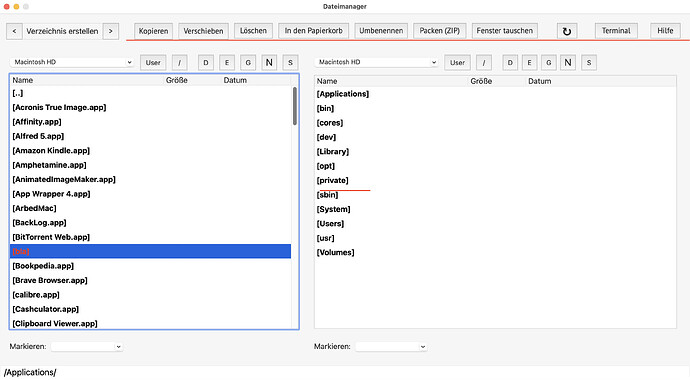Select [Bookpedia.app] entry
This screenshot has width=690, height=380.
click(150, 266)
